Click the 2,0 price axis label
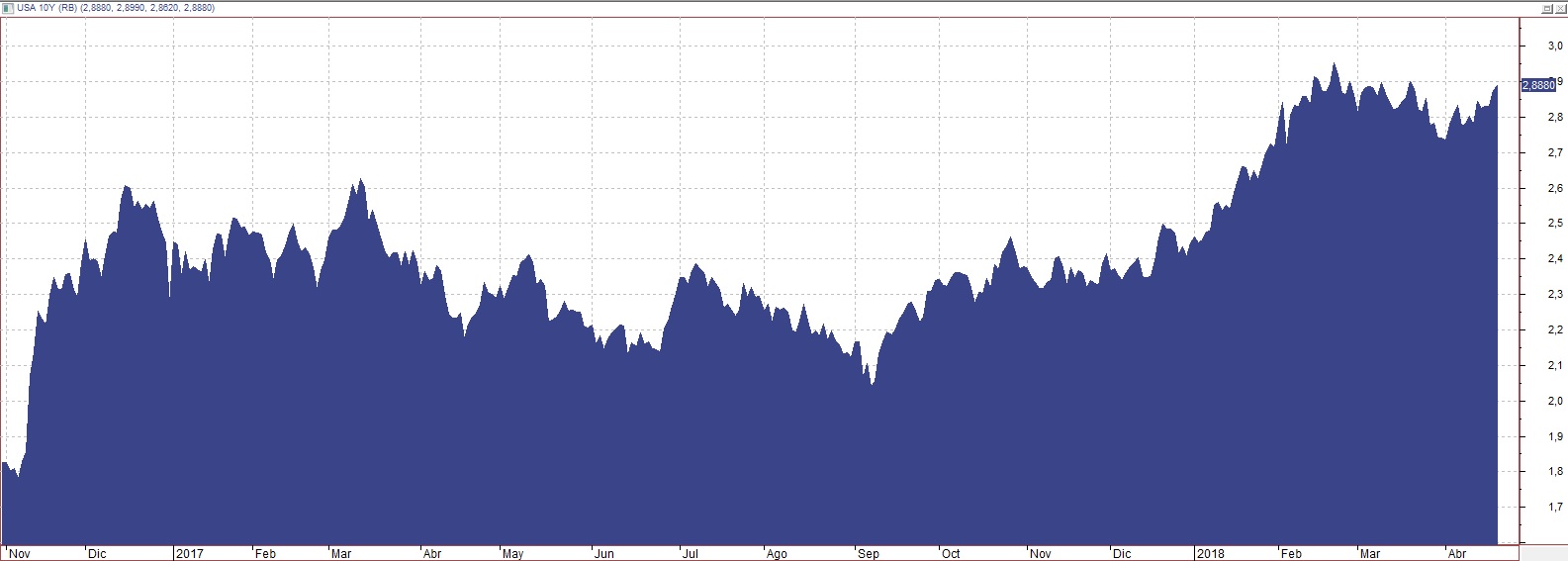 tap(1555, 402)
